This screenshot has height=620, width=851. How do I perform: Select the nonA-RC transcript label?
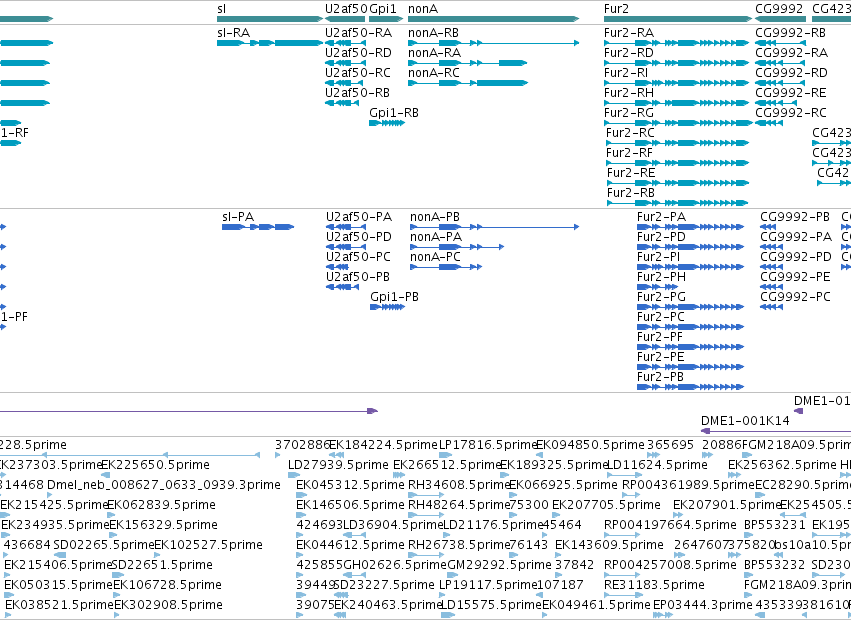[434, 73]
